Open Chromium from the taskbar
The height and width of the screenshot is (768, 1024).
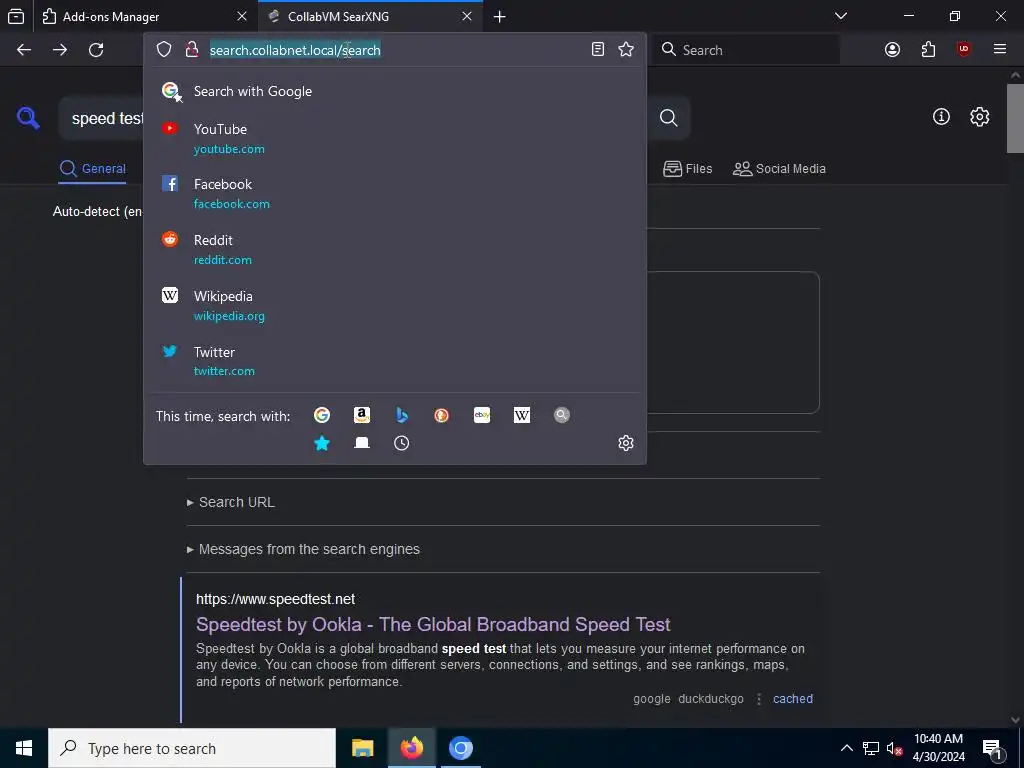pyautogui.click(x=460, y=748)
